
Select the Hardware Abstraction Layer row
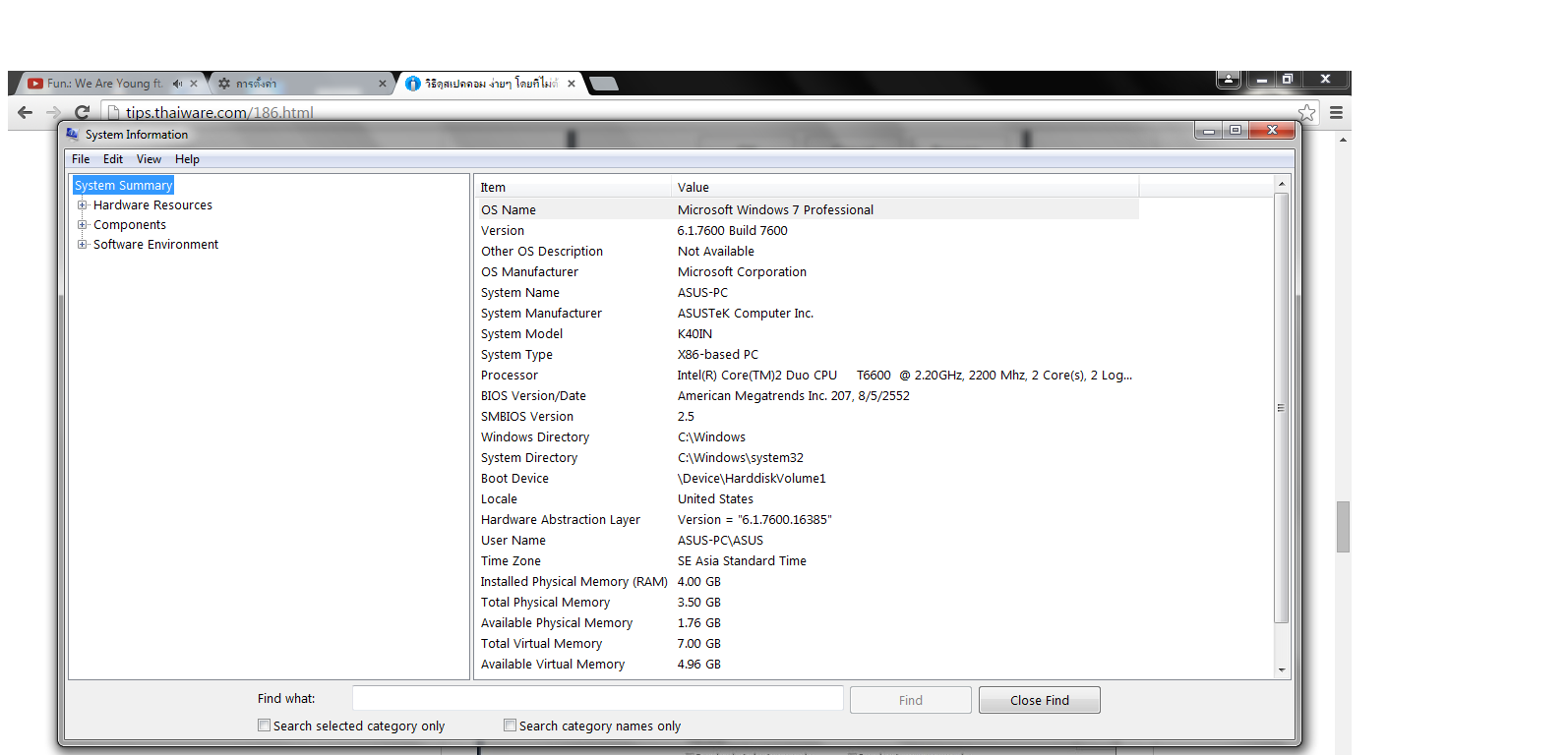coord(807,519)
